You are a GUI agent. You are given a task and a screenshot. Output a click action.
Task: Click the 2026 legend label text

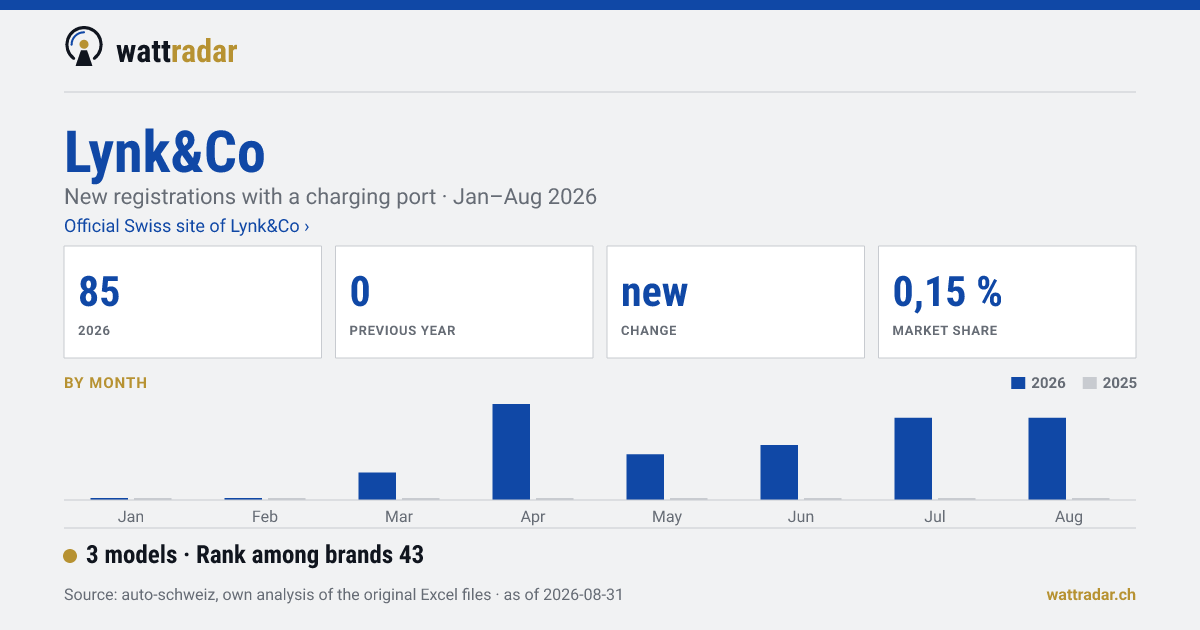[x=1048, y=383]
